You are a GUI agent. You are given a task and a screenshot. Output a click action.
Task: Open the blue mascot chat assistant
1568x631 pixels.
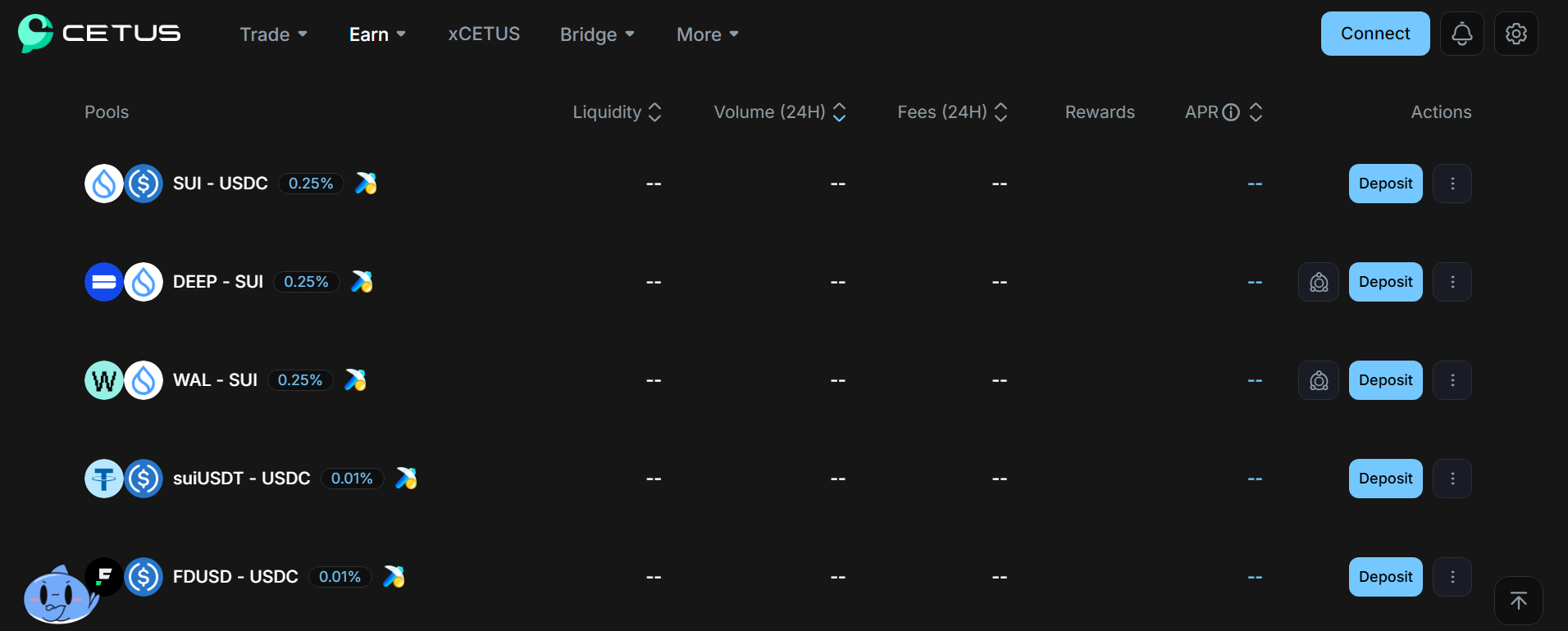[59, 595]
